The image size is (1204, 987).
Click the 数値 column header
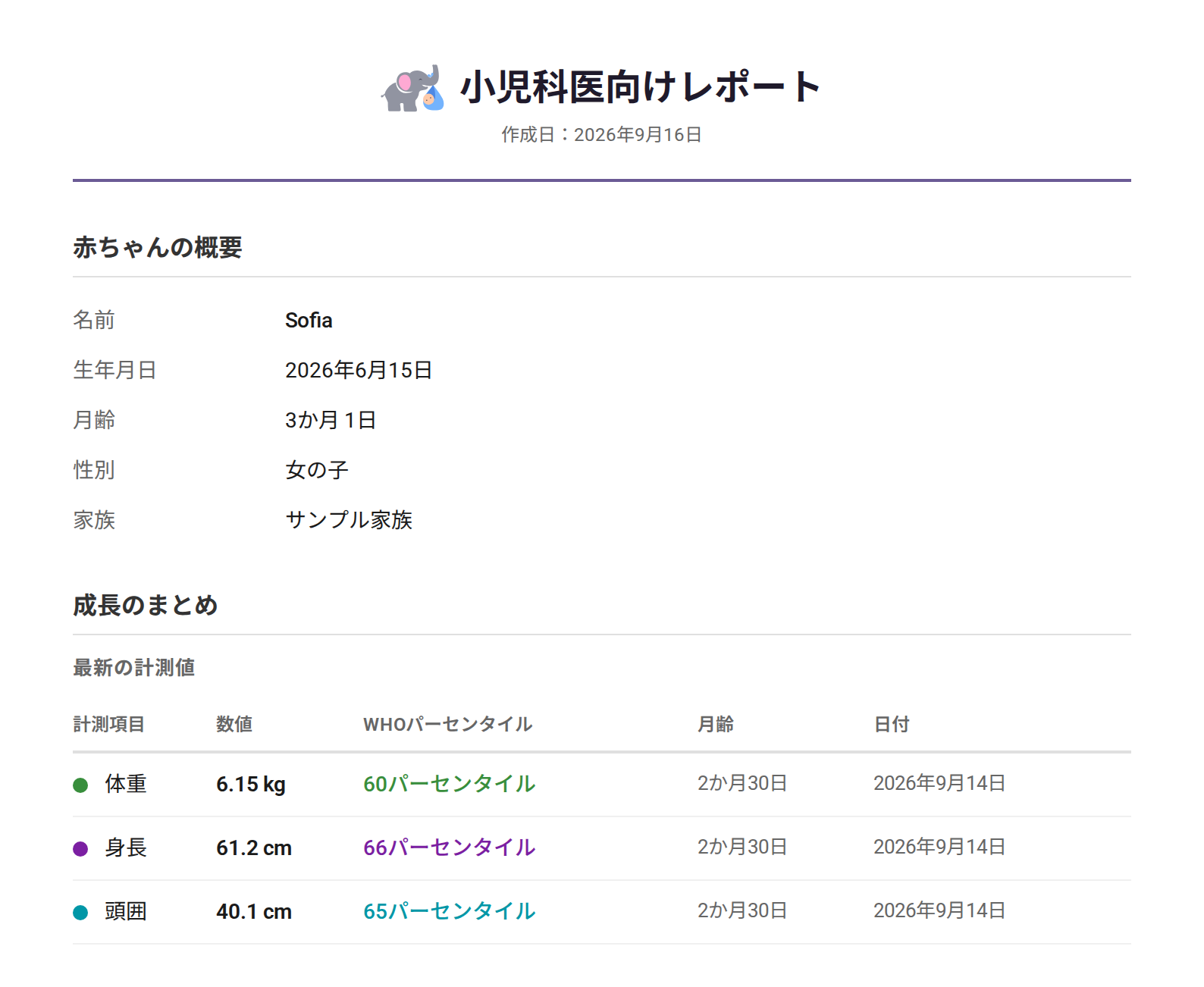coord(234,724)
